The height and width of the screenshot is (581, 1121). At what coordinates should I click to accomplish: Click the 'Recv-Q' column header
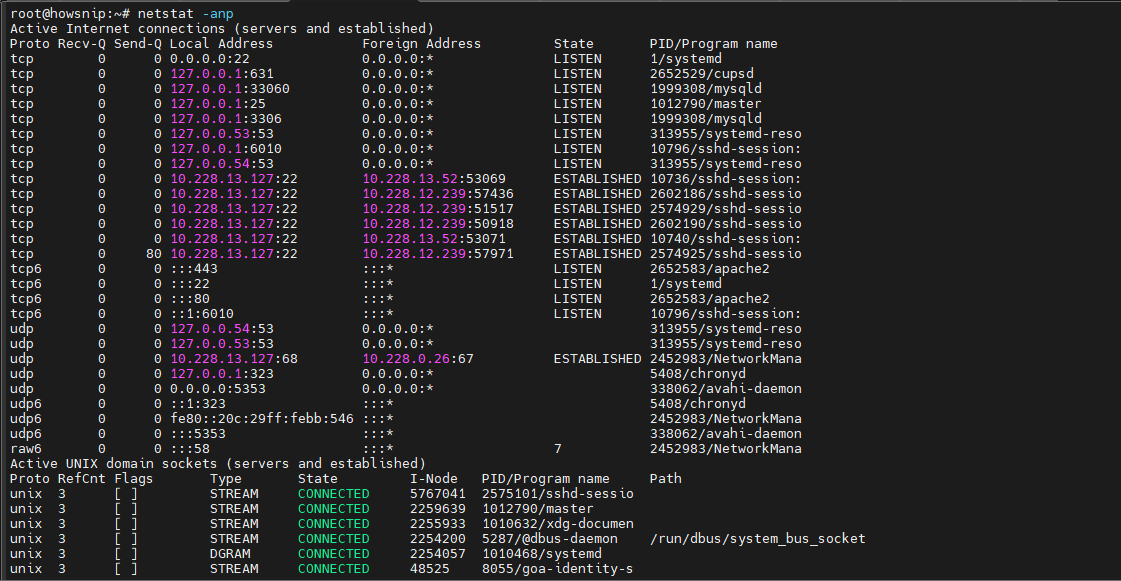point(82,44)
